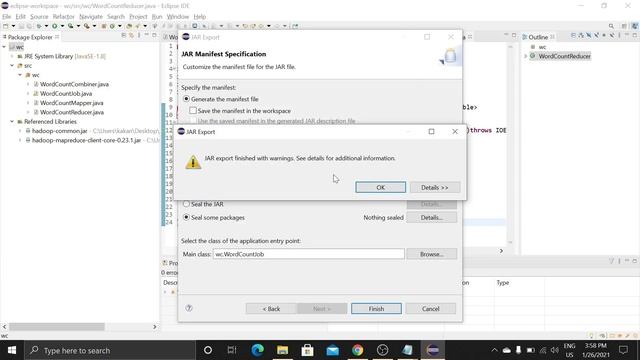The image size is (640, 360).
Task: Click Browse... next to Main class
Action: click(x=431, y=254)
